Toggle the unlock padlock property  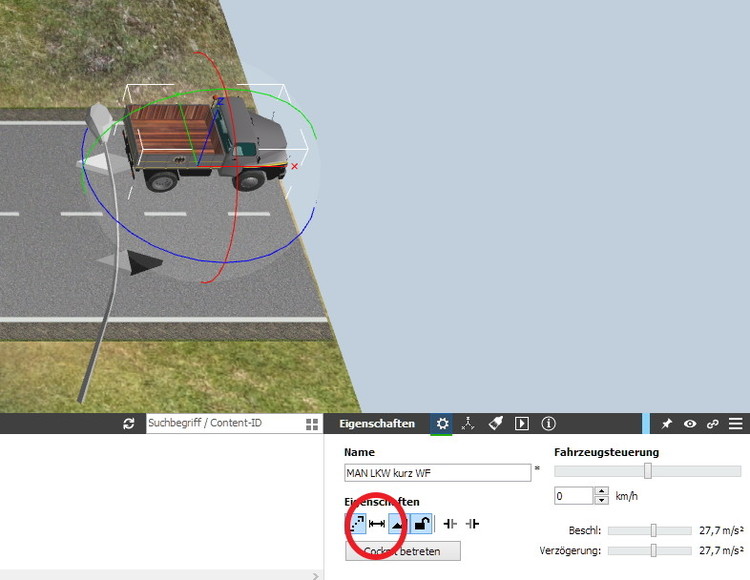pyautogui.click(x=422, y=523)
